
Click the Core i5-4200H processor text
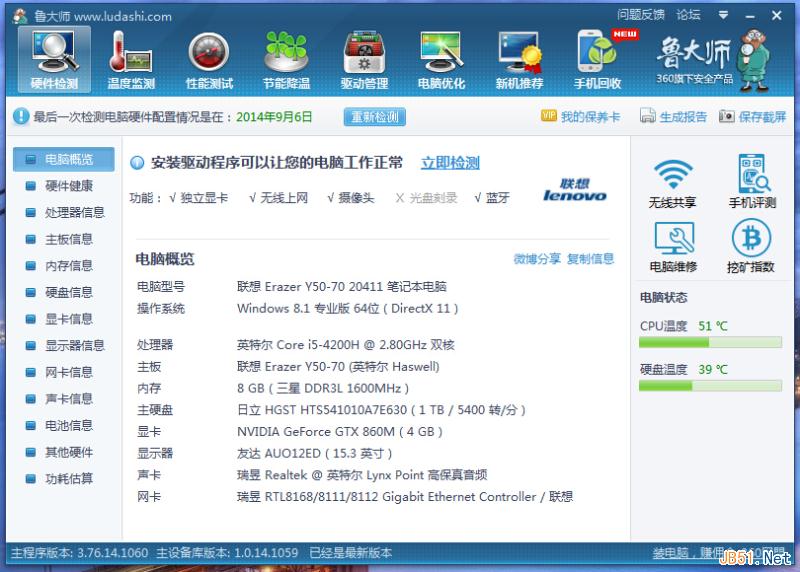click(345, 345)
